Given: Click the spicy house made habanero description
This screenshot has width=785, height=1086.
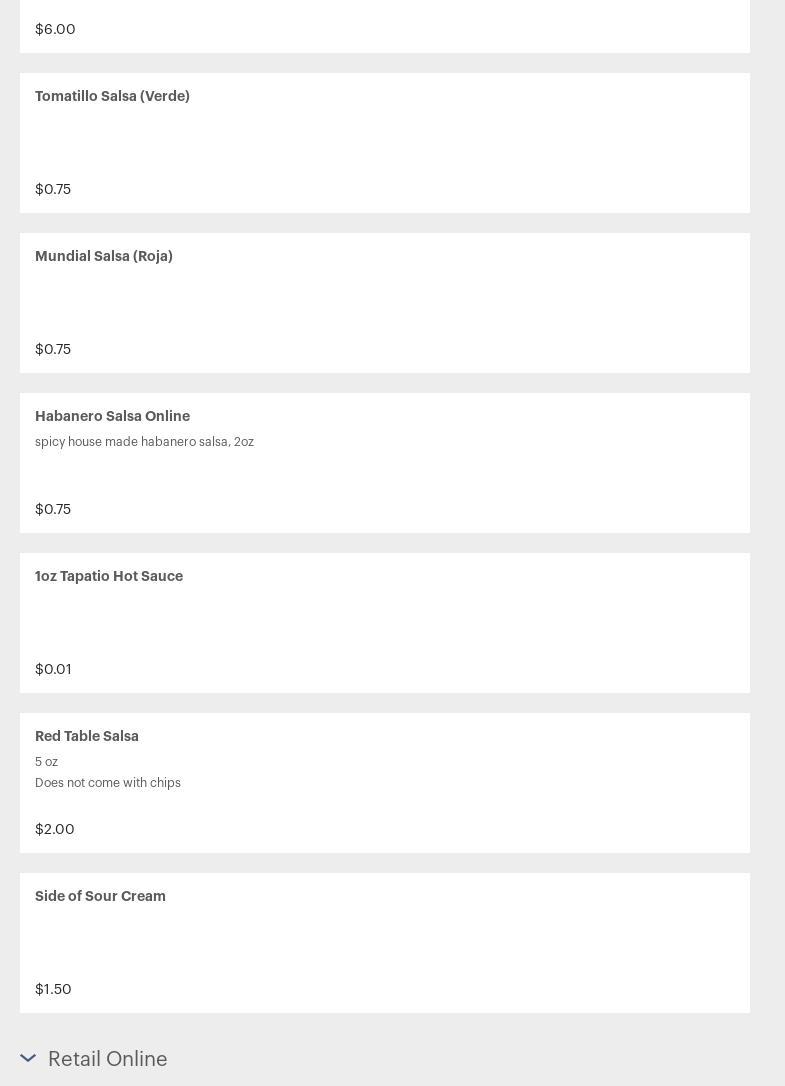Looking at the screenshot, I should [144, 441].
